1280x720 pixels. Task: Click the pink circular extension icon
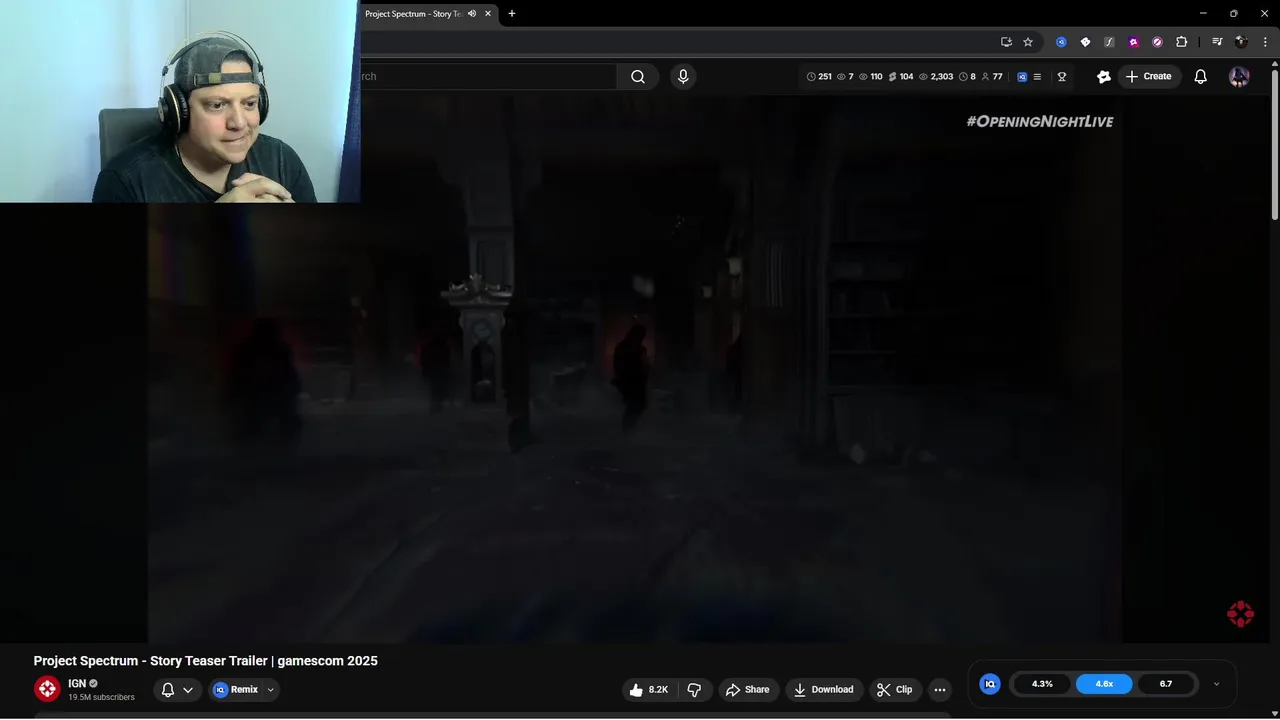tap(1157, 42)
